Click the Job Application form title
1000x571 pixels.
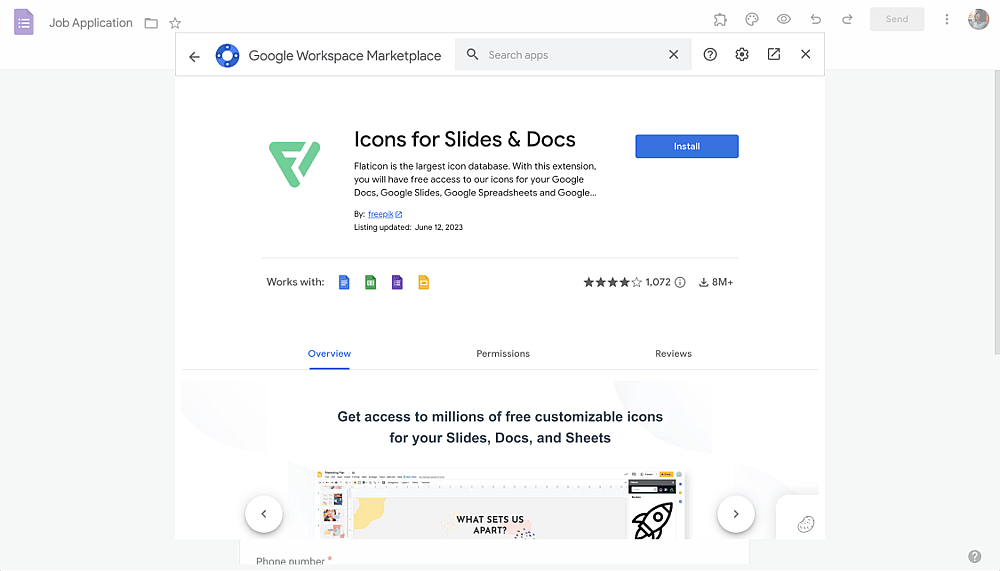(91, 23)
